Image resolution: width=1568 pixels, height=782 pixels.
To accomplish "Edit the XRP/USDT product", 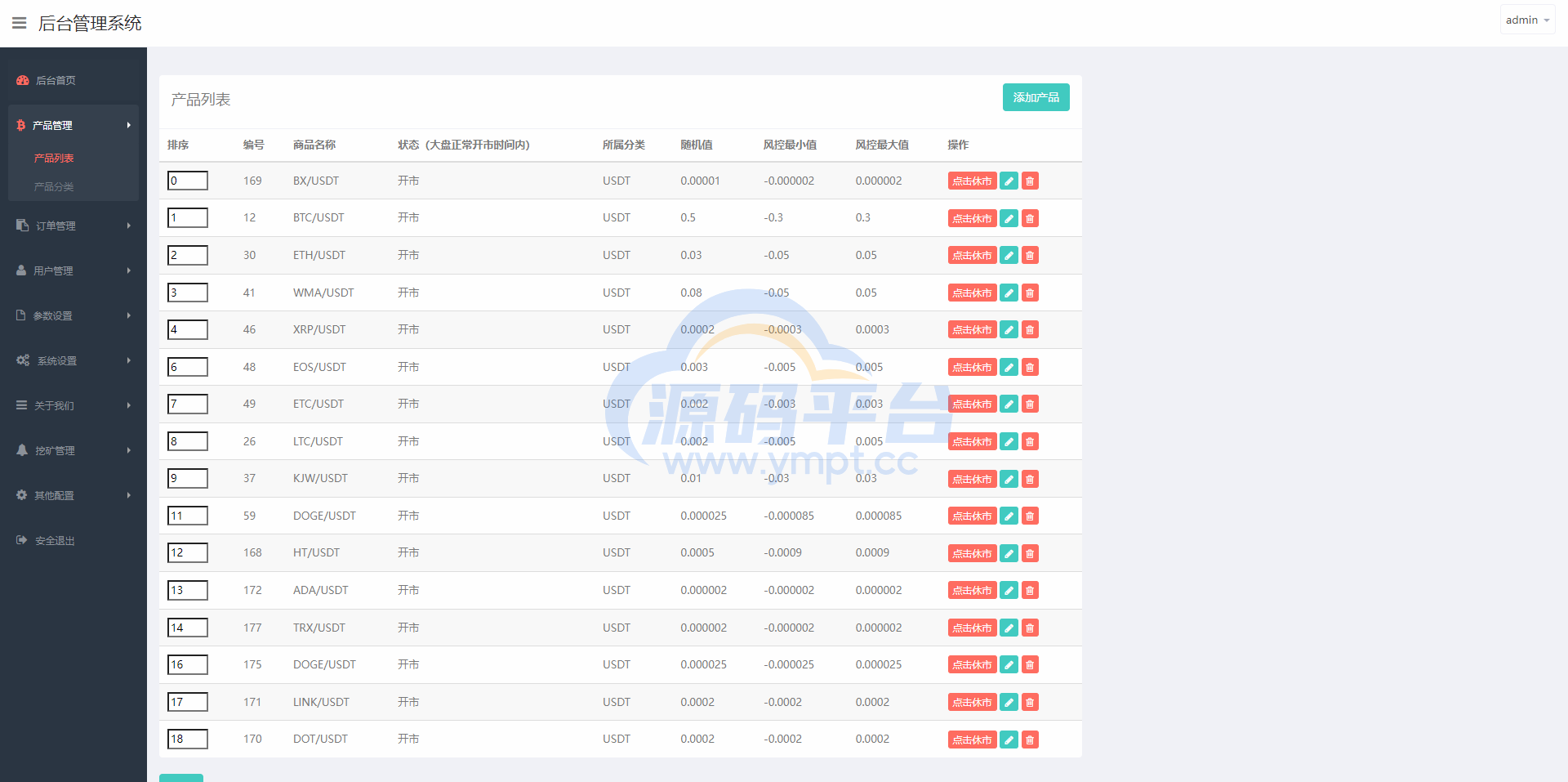I will click(x=1009, y=329).
